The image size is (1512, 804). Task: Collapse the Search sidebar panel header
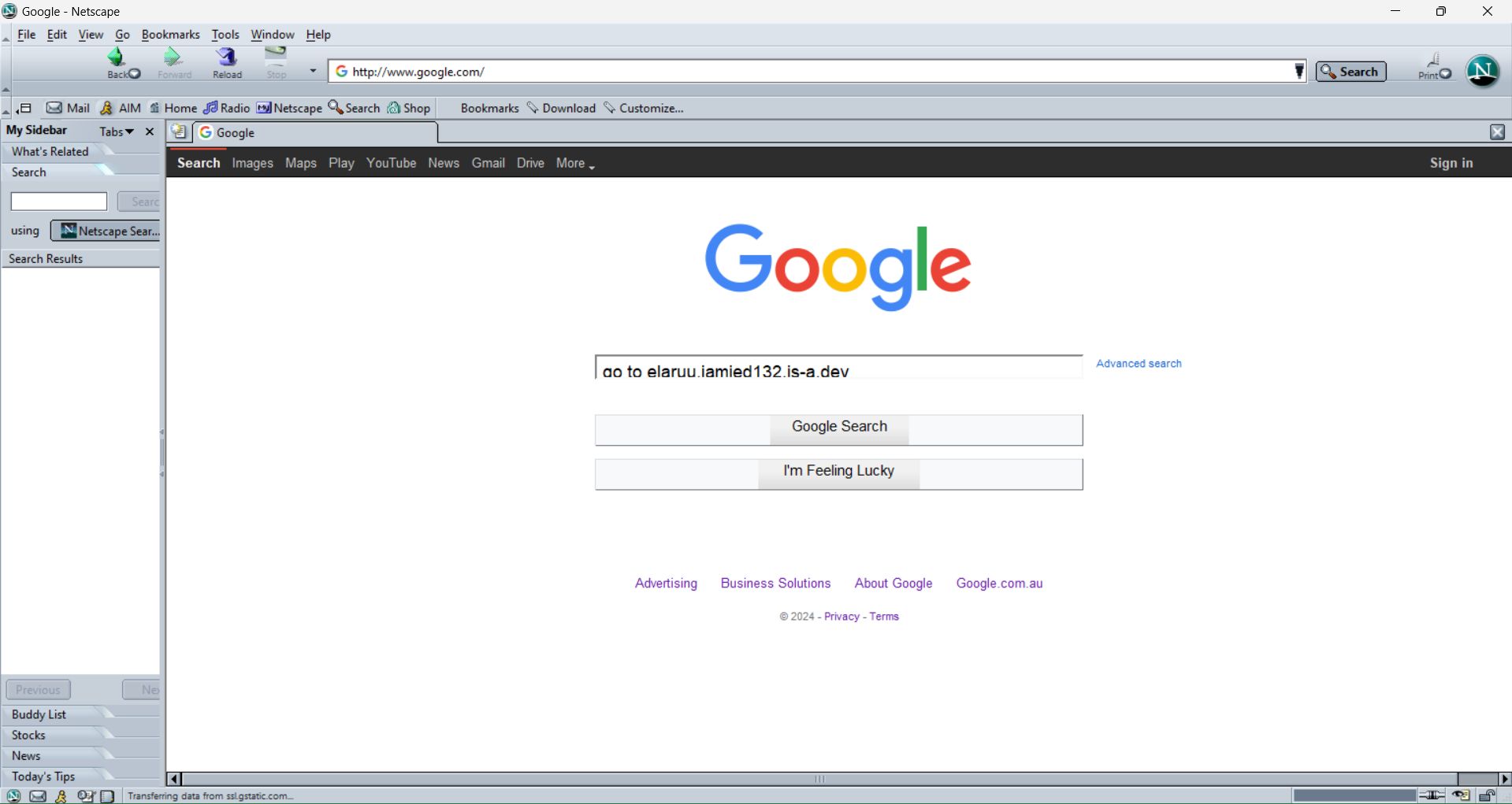coord(81,172)
